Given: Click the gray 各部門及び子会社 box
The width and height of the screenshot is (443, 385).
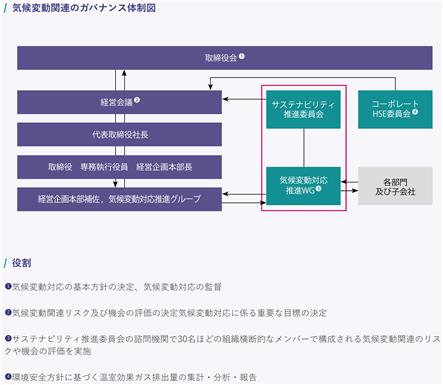Looking at the screenshot, I should pos(395,186).
